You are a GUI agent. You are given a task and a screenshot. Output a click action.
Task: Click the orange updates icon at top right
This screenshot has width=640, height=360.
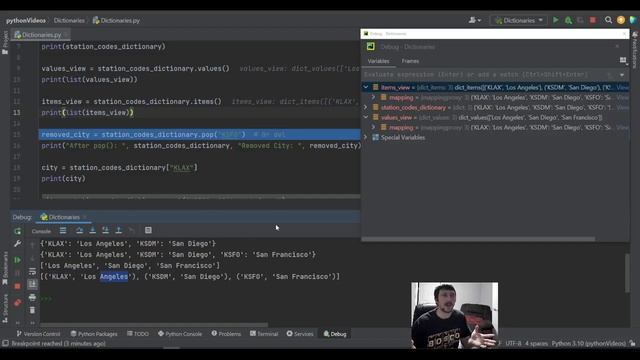click(x=621, y=20)
